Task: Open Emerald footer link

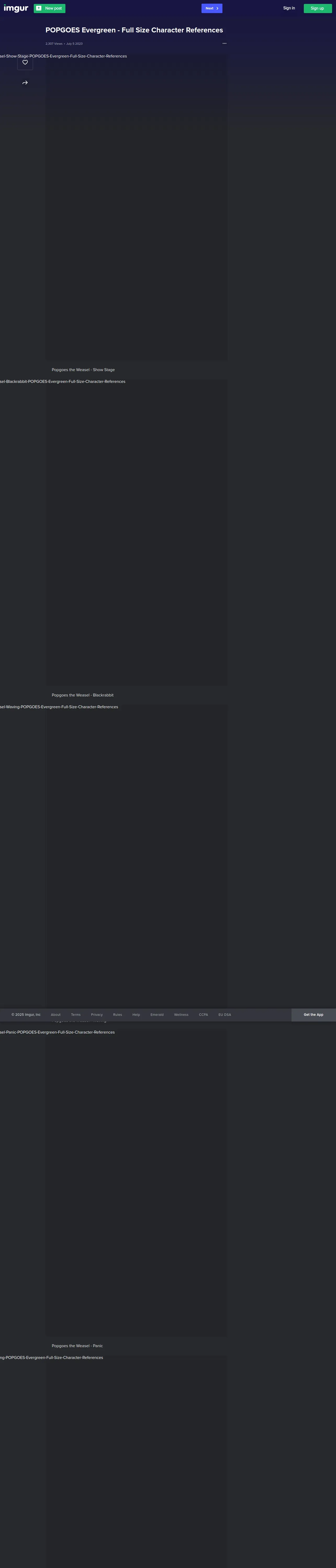Action: coord(157,1015)
